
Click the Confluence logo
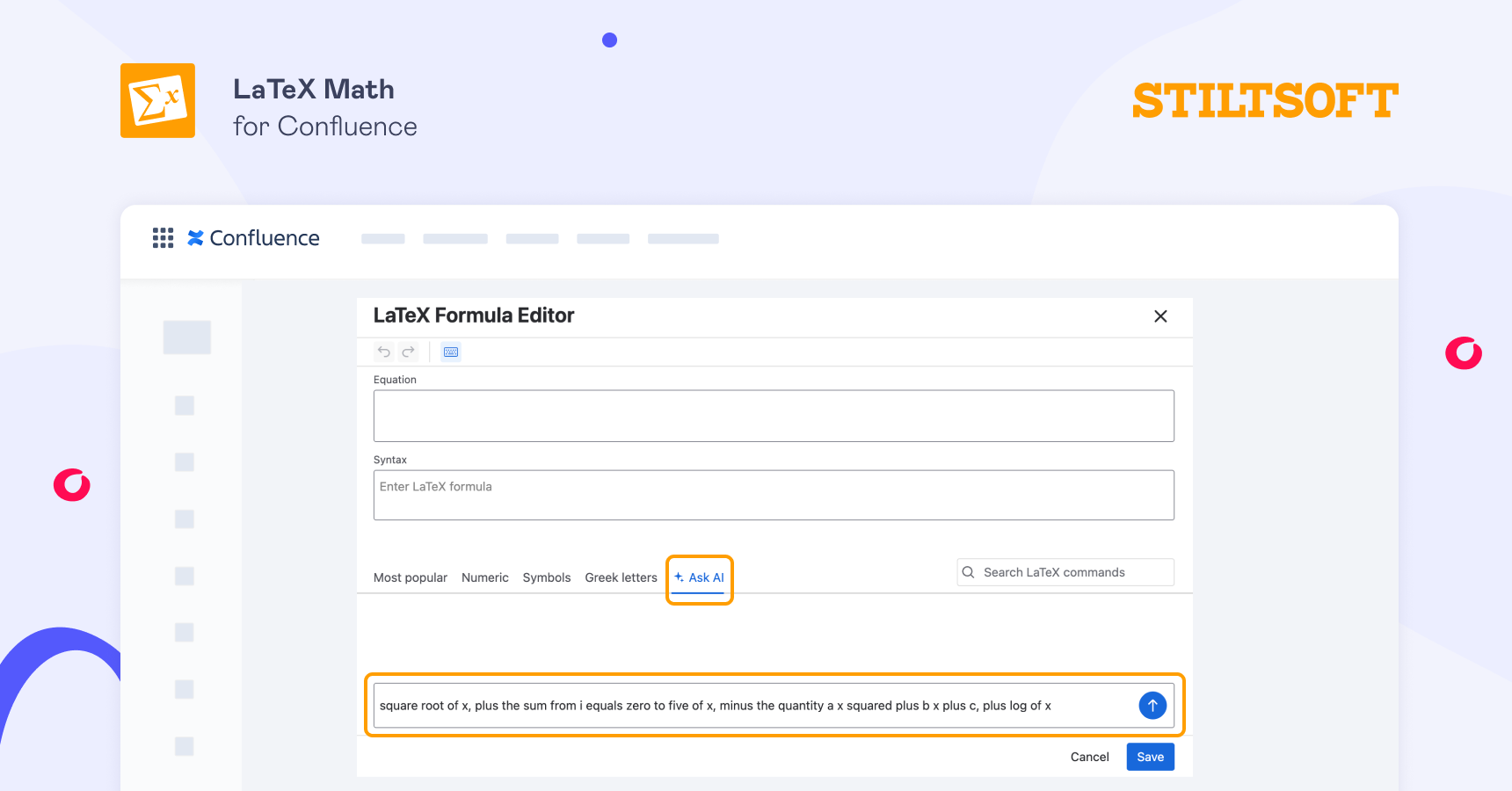[x=253, y=238]
